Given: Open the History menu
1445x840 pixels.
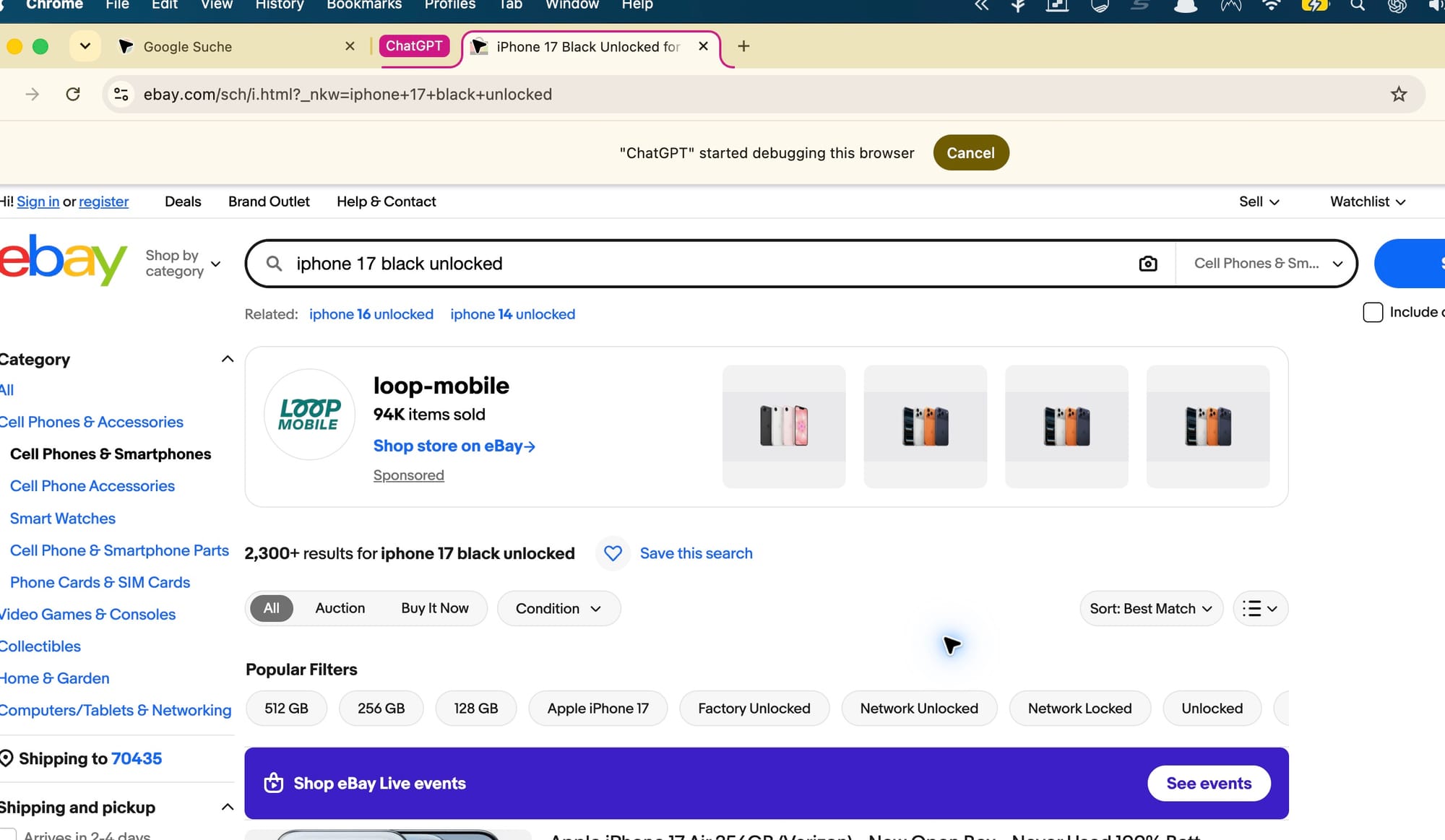Looking at the screenshot, I should [x=280, y=5].
